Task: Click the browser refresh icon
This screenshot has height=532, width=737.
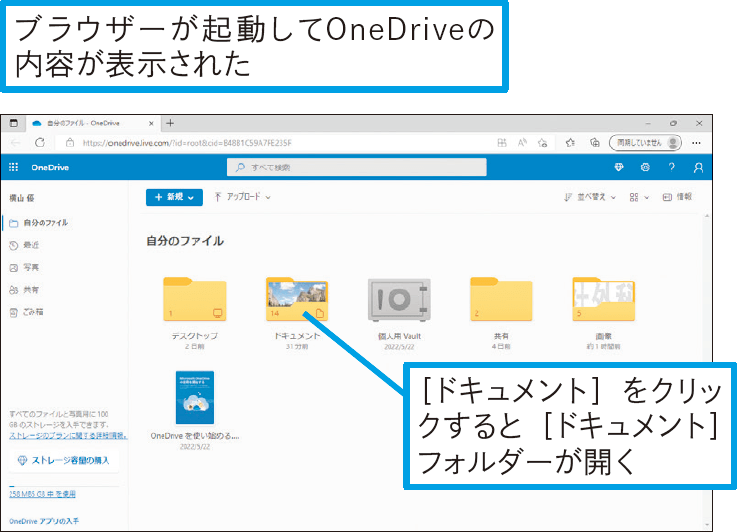Action: coord(40,142)
